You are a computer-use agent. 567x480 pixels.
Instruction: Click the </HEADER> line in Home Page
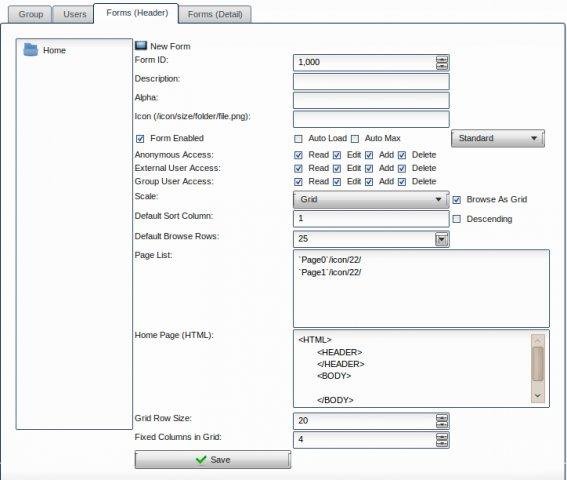tap(340, 364)
